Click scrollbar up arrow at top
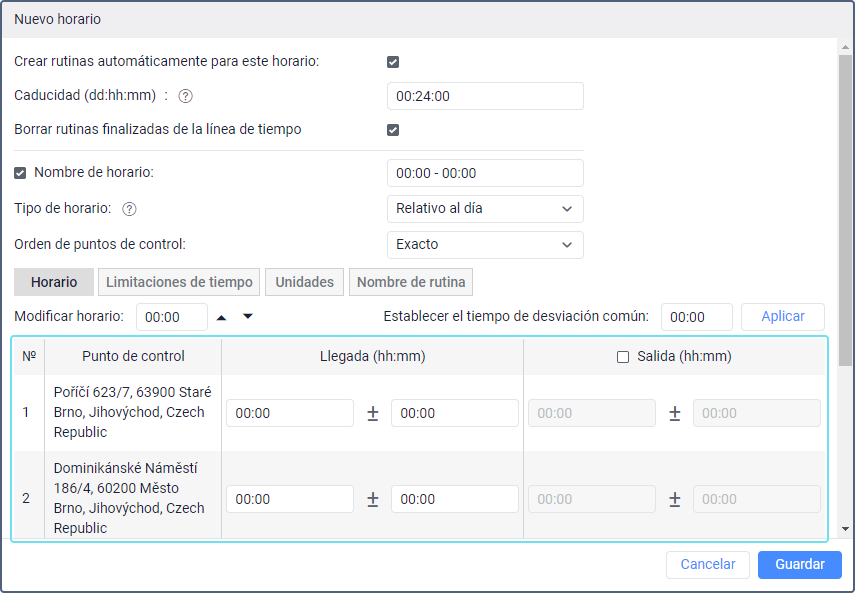This screenshot has height=593, width=855. click(846, 46)
